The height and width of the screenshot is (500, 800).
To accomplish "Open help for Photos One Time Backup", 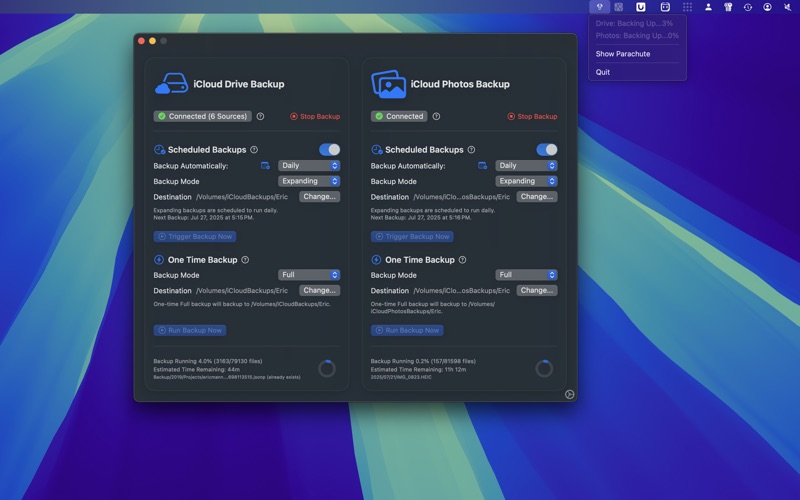I will 462,260.
